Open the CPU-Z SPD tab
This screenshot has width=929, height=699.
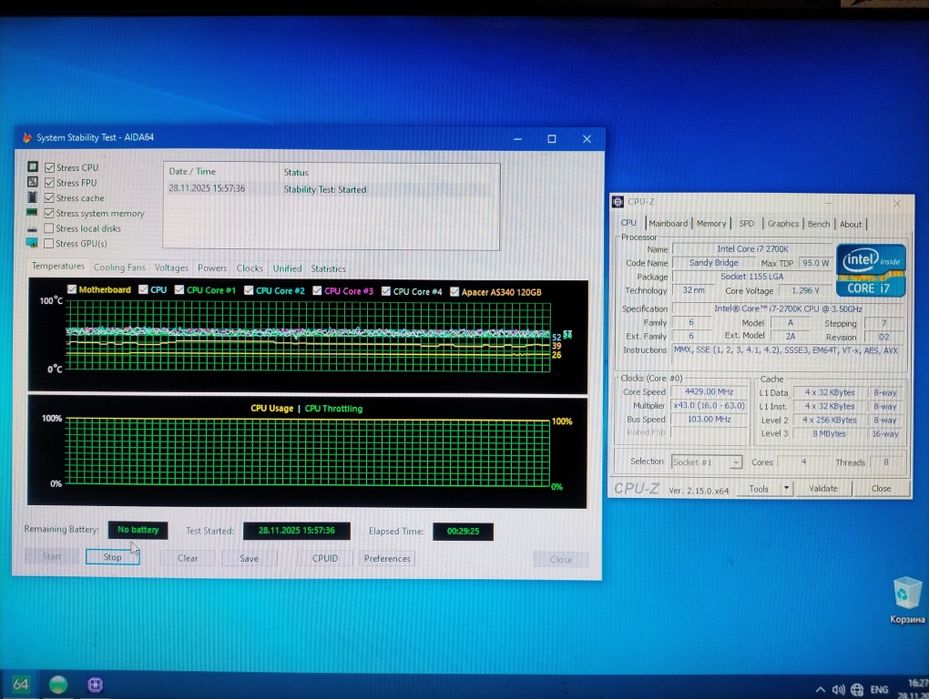point(747,223)
